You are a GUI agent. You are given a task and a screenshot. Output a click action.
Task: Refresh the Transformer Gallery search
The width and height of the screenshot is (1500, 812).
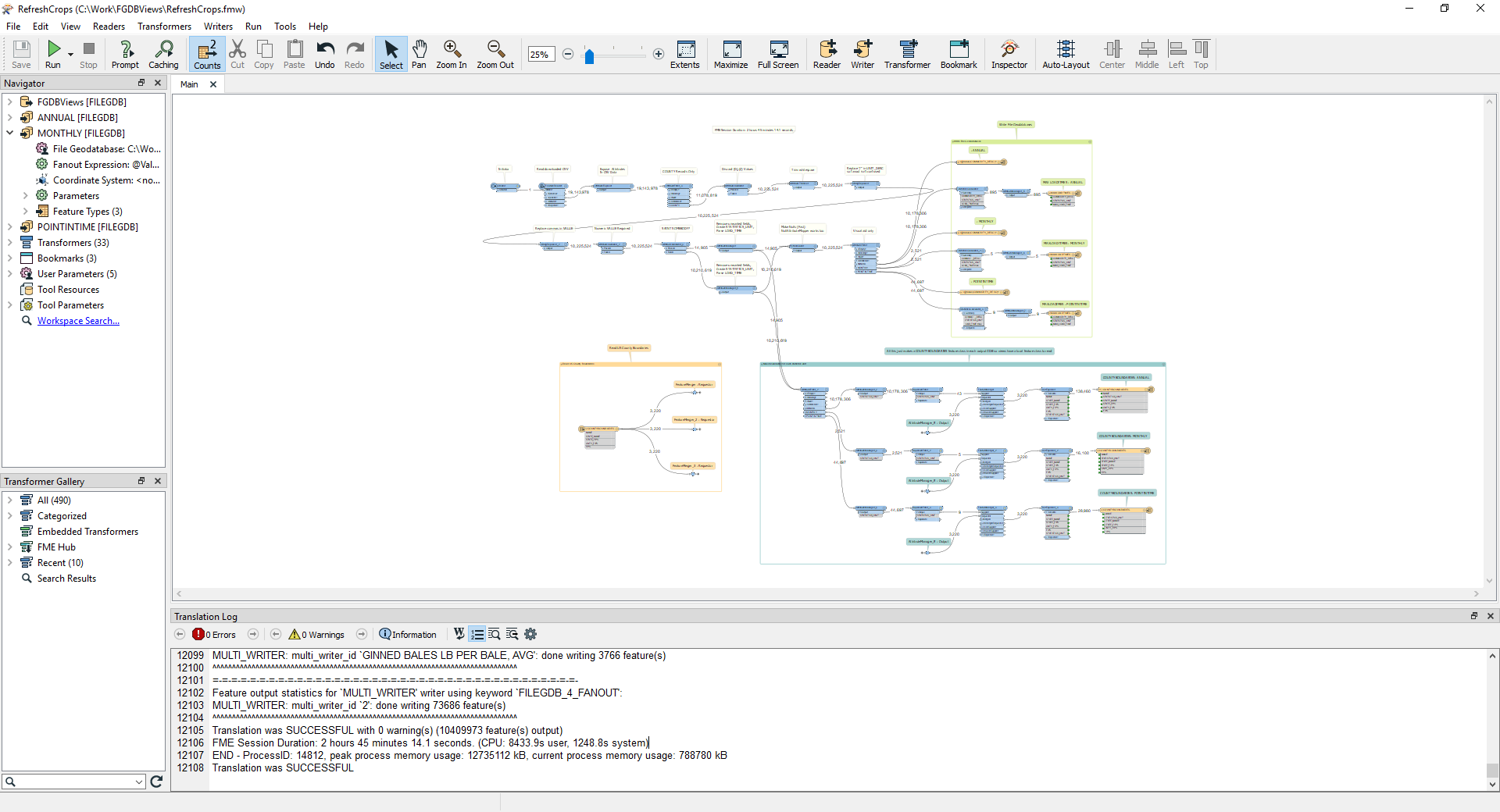click(x=156, y=782)
